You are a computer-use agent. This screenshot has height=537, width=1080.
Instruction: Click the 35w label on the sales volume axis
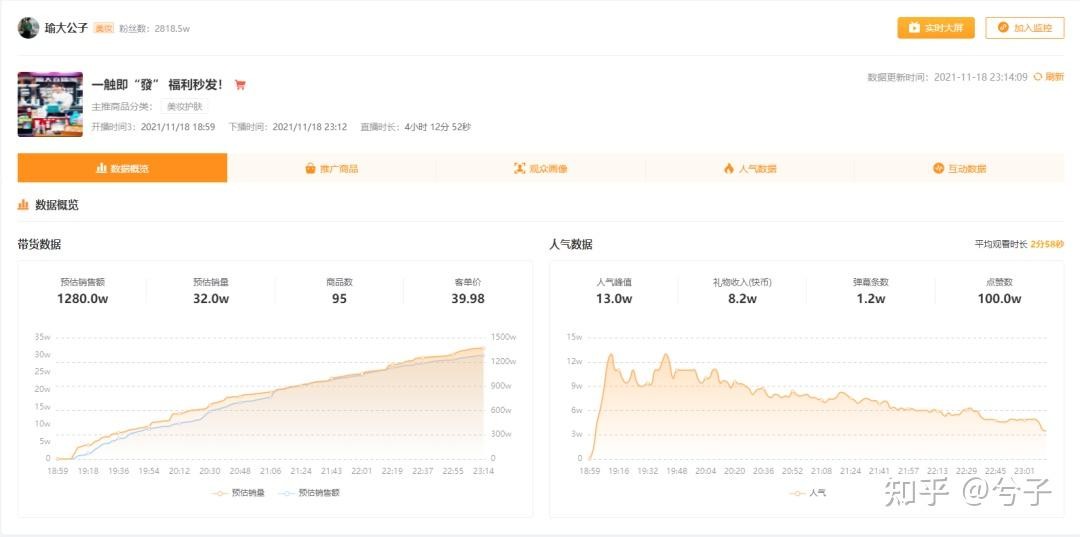coord(43,337)
